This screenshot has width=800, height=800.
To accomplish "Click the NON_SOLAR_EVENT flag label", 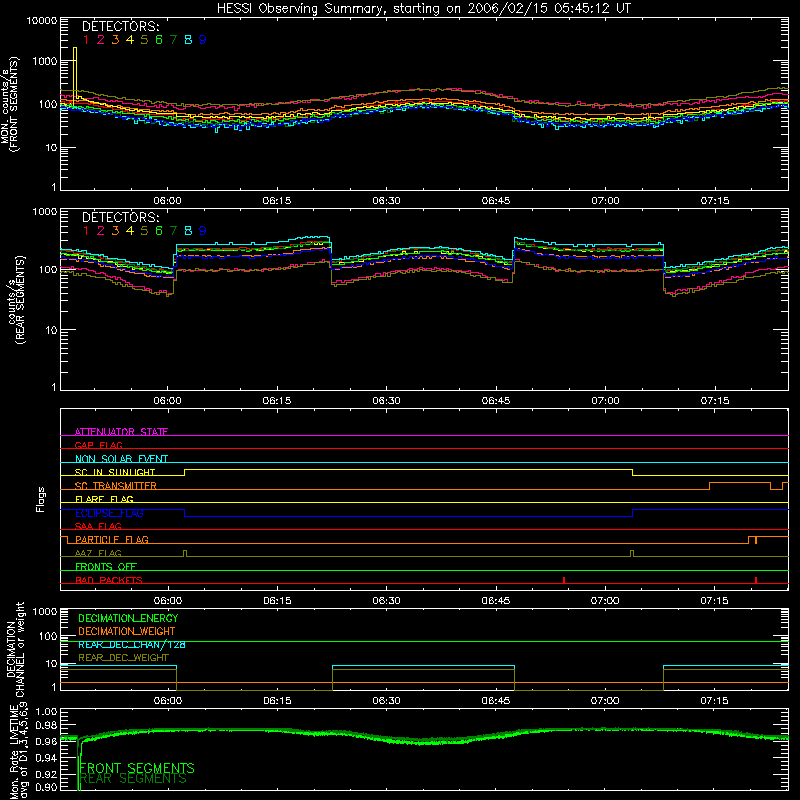I will [x=121, y=459].
